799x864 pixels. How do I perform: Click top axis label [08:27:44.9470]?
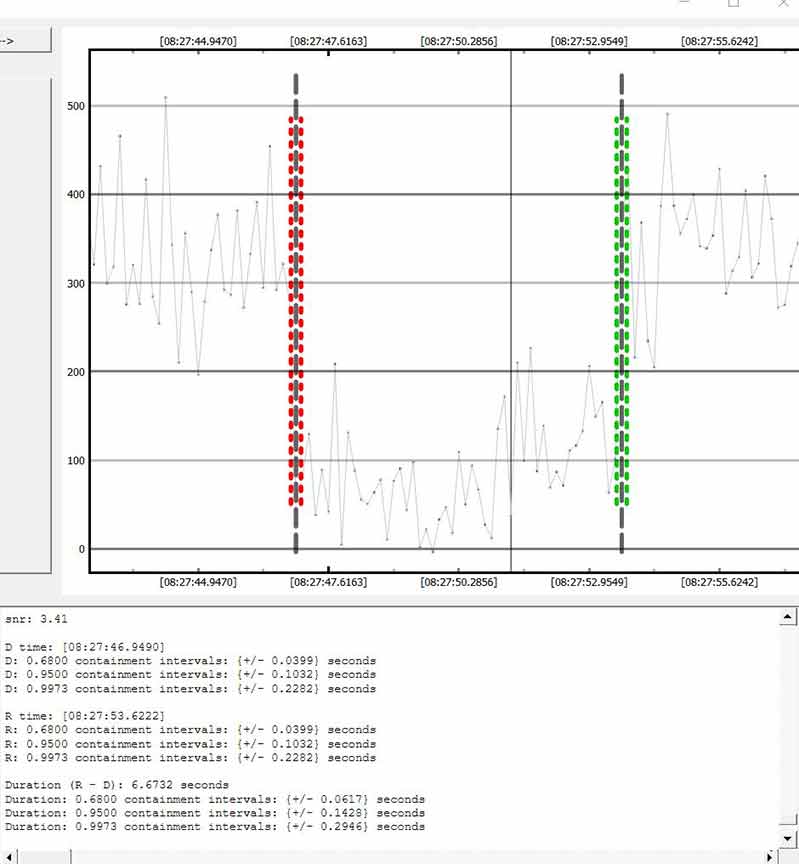(x=198, y=41)
